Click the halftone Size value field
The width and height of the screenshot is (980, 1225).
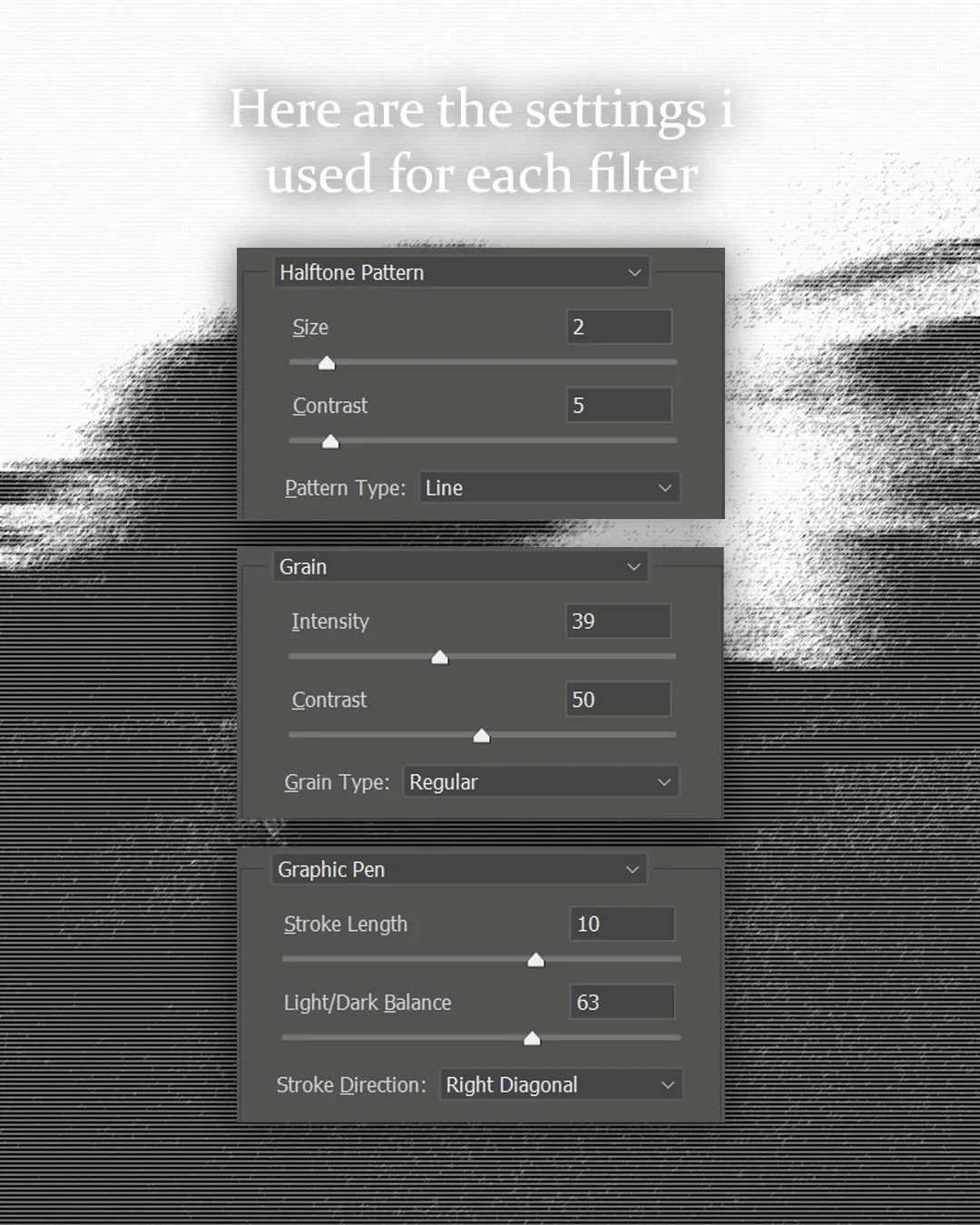pyautogui.click(x=619, y=327)
